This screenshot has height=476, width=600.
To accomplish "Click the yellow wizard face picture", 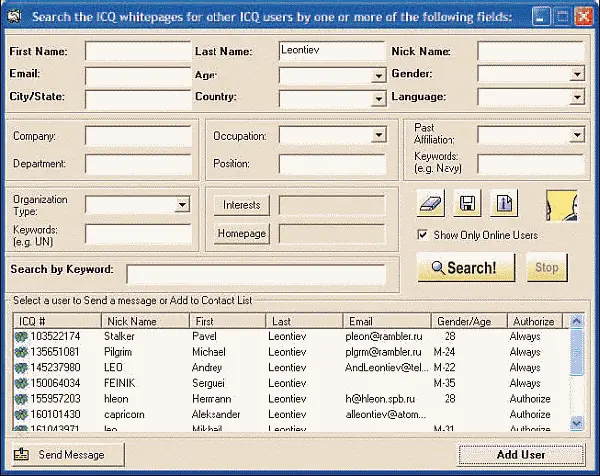I will tap(561, 206).
